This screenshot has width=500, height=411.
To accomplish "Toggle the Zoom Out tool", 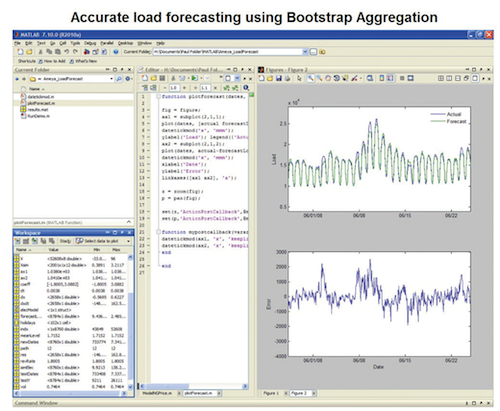I will pyautogui.click(x=319, y=78).
